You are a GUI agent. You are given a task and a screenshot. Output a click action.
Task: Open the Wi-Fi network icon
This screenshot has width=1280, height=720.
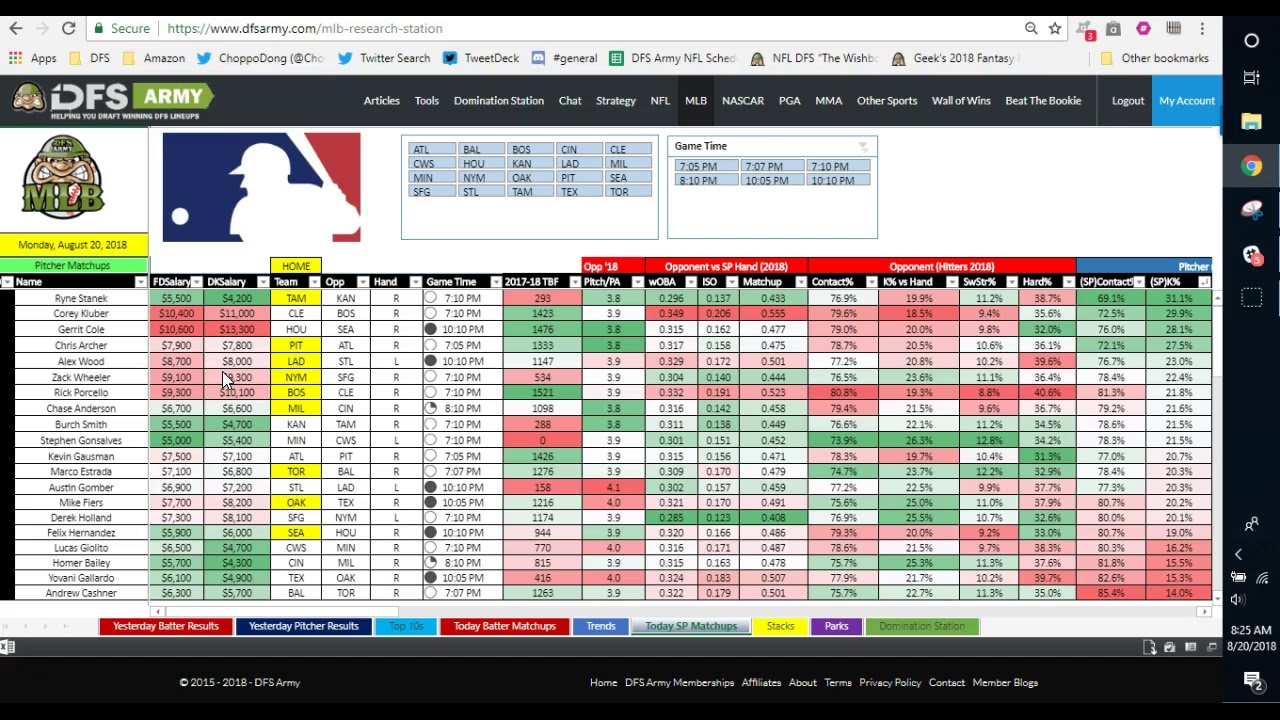1262,577
